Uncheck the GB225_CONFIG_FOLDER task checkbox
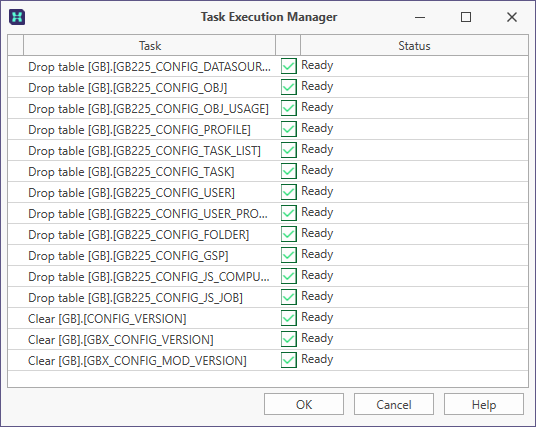Viewport: 536px width, 427px height. tap(289, 234)
